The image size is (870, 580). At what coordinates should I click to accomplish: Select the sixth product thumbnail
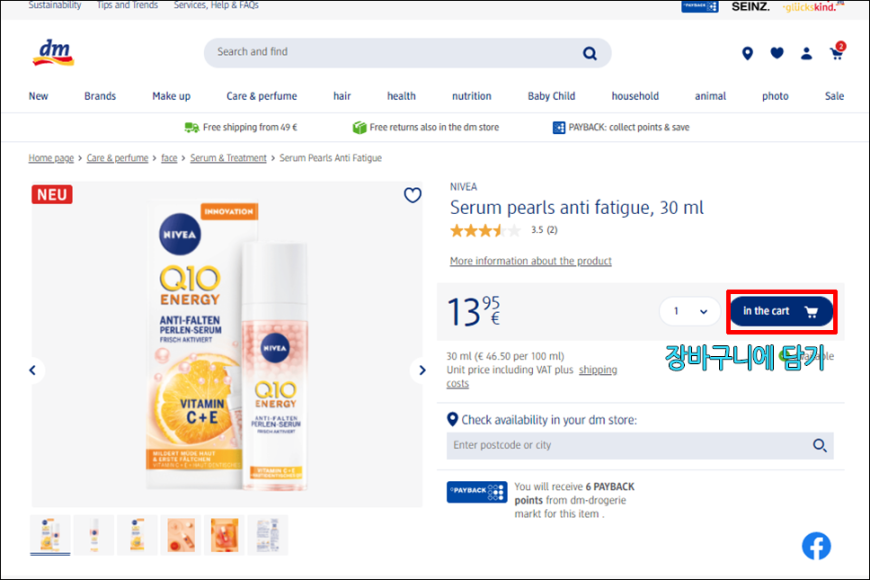click(x=267, y=535)
